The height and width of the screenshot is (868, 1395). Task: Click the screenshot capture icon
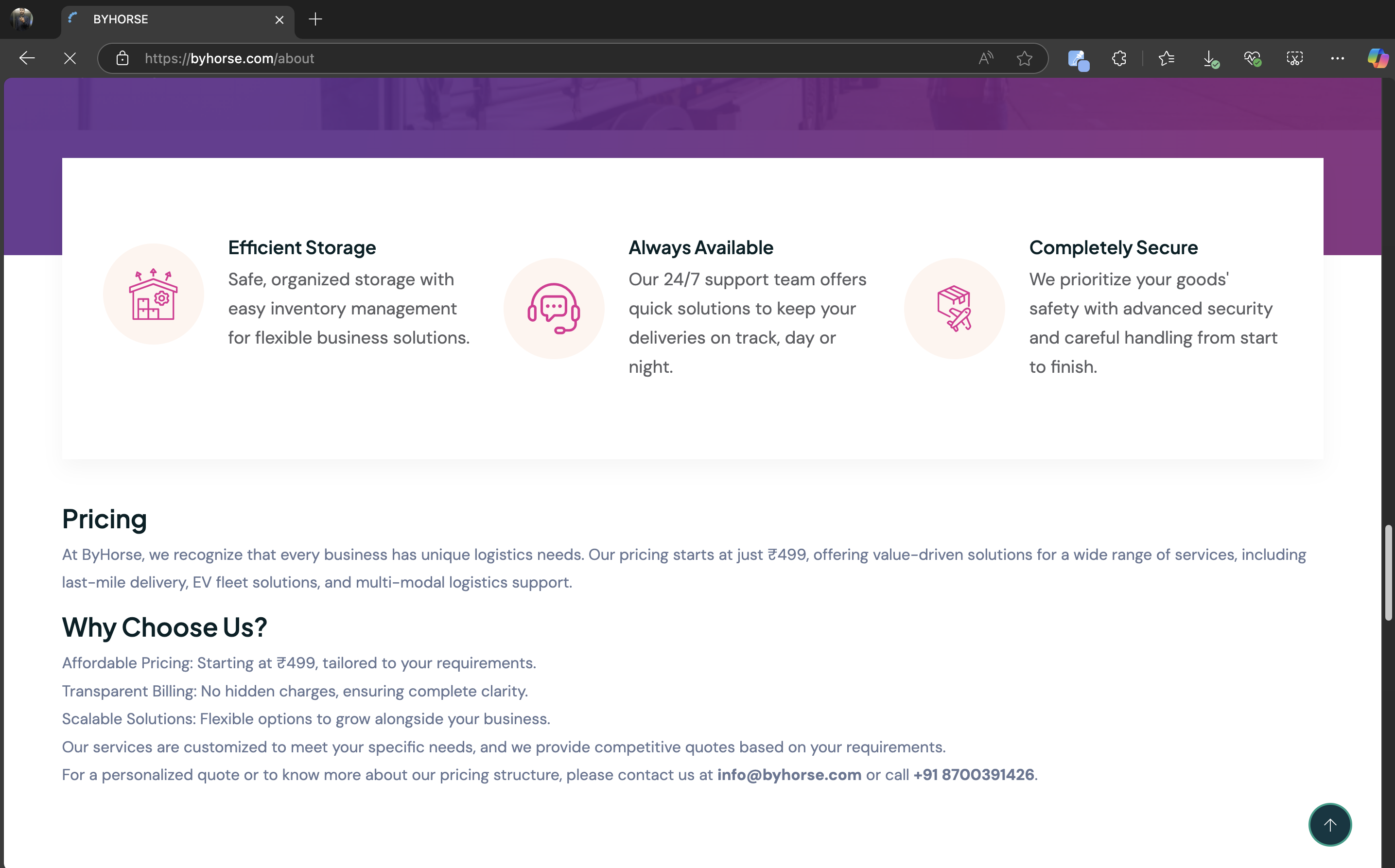(x=1294, y=58)
